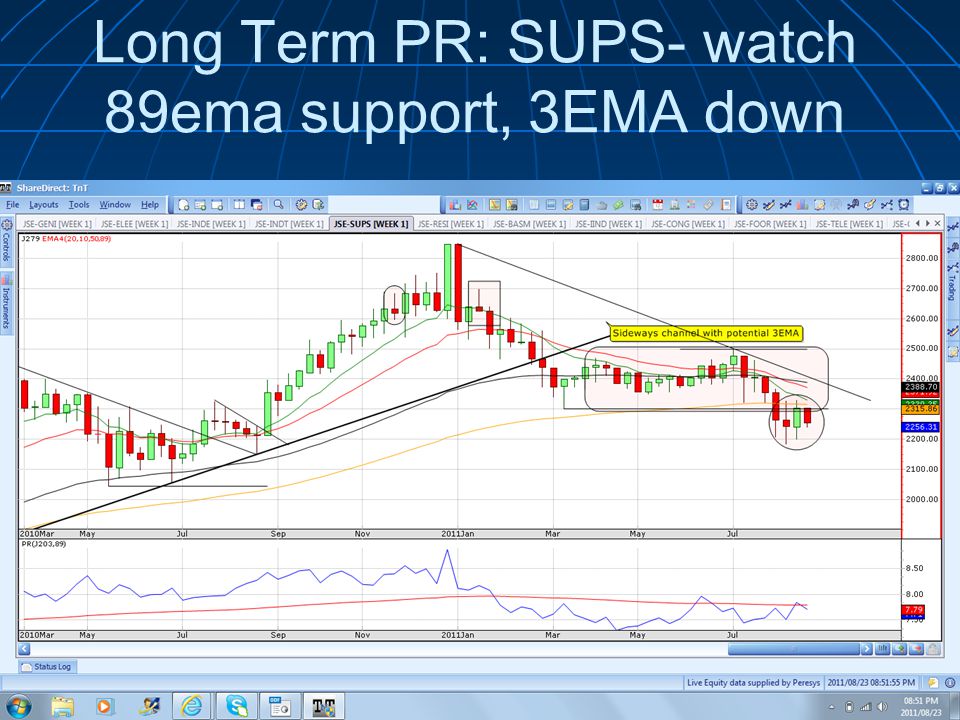Click the chart horizontal scrollbar thumb
Image resolution: width=960 pixels, height=720 pixels.
[793, 648]
